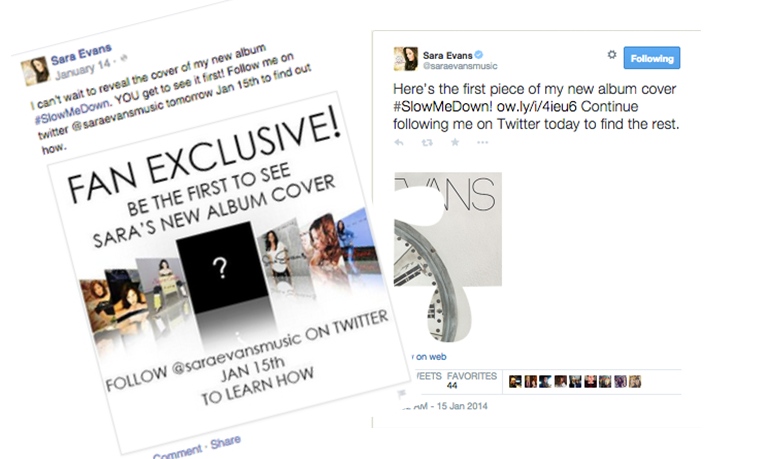Favorite the tweet with star icon
This screenshot has height=459, width=768.
pos(455,143)
